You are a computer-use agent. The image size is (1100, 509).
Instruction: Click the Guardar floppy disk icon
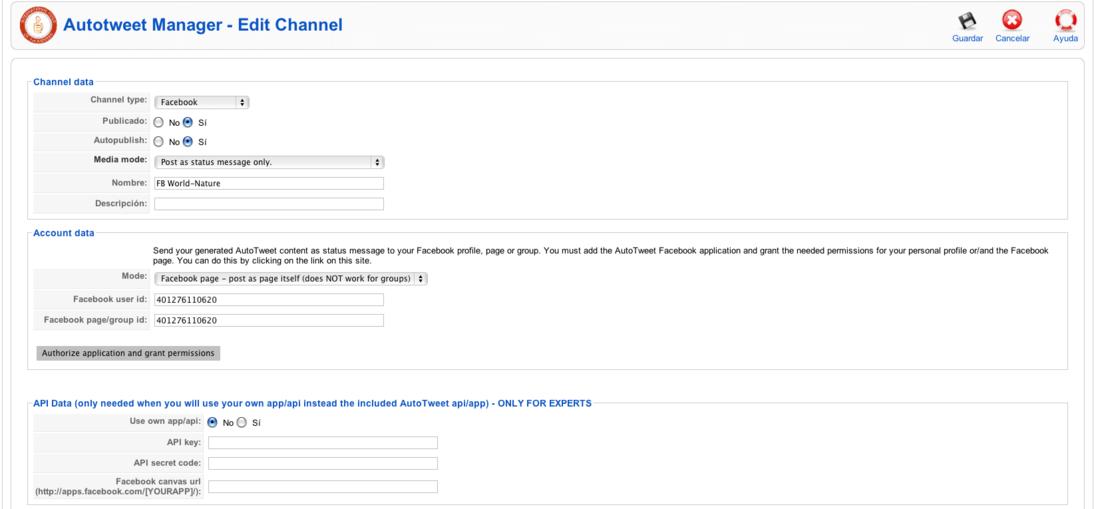click(x=967, y=20)
